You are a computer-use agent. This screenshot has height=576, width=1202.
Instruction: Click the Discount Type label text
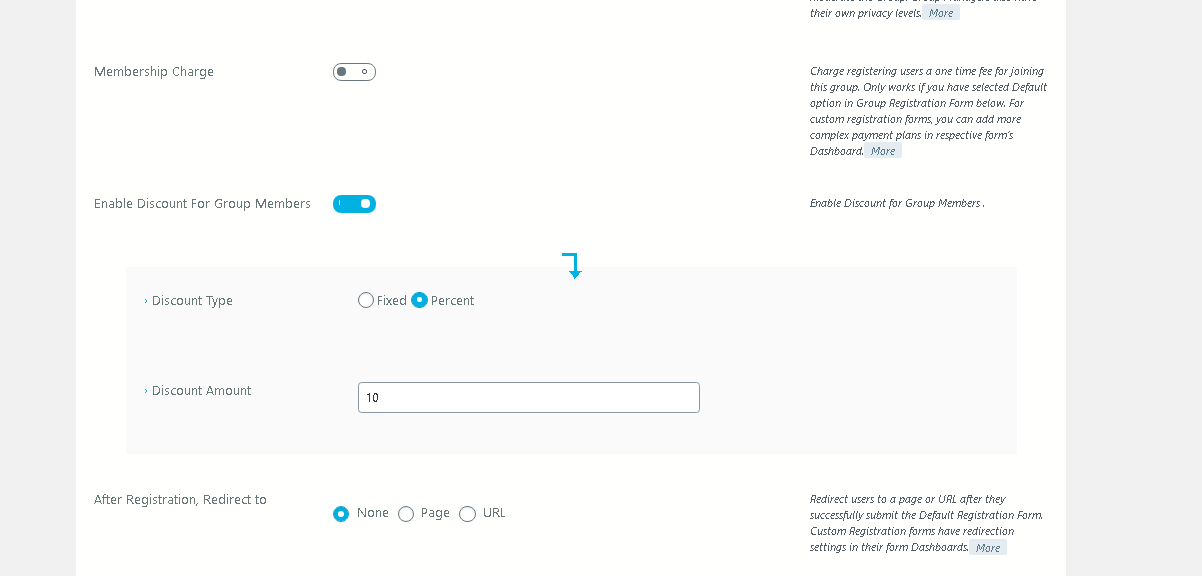click(x=192, y=301)
